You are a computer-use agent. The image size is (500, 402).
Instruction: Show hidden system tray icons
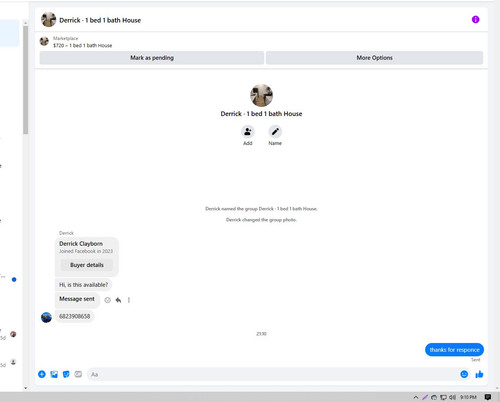pos(415,397)
